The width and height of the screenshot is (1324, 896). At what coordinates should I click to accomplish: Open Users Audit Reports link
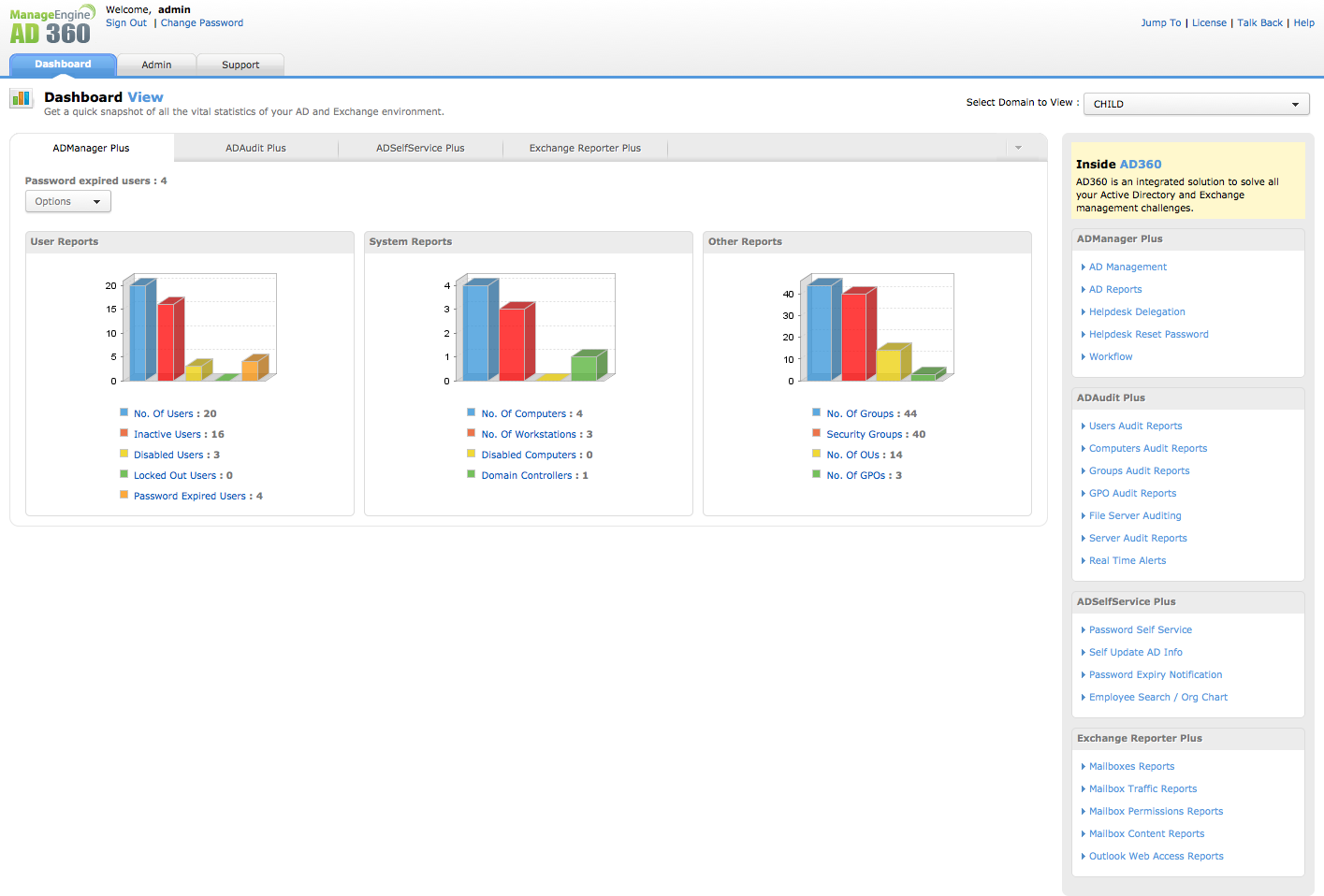coord(1136,426)
